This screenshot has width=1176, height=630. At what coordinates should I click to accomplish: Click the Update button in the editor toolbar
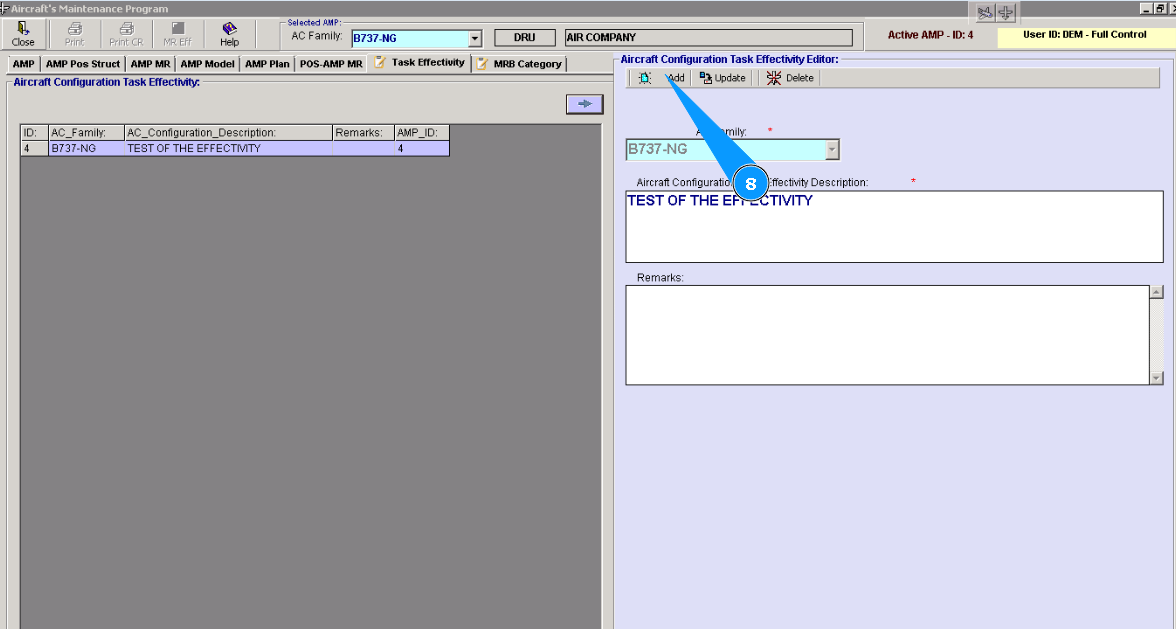tap(722, 78)
